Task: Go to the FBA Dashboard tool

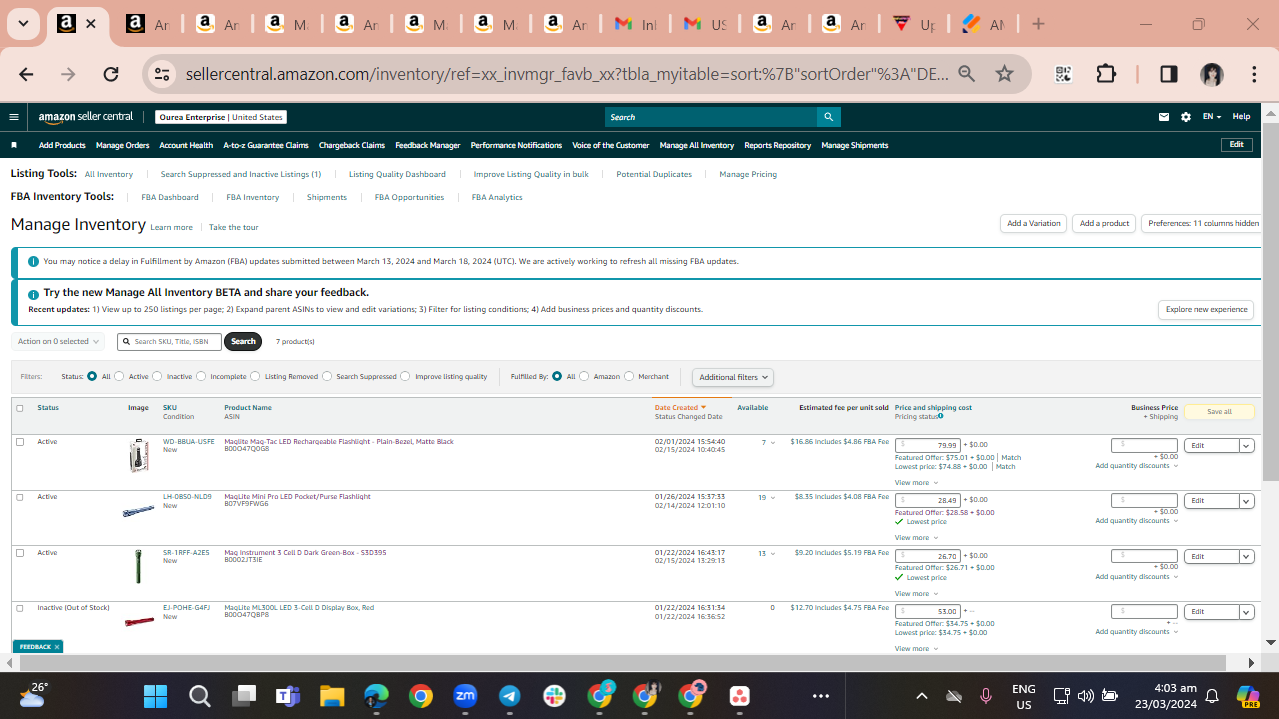Action: point(170,197)
